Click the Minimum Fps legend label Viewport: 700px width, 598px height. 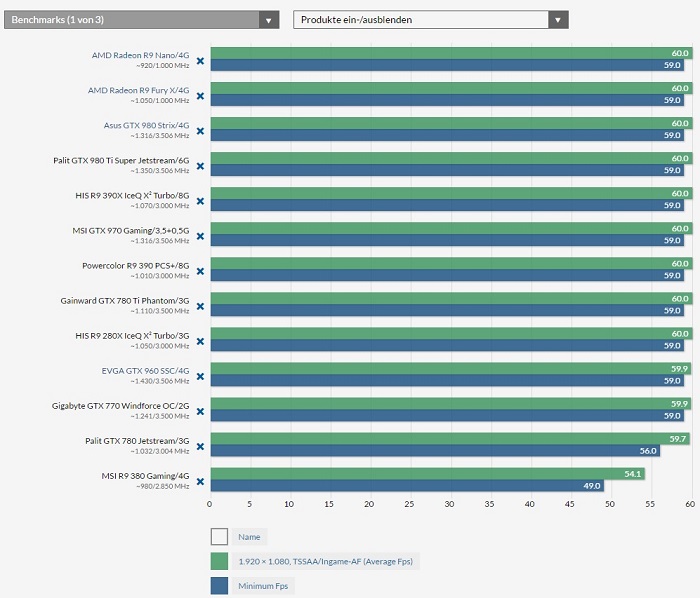point(263,586)
